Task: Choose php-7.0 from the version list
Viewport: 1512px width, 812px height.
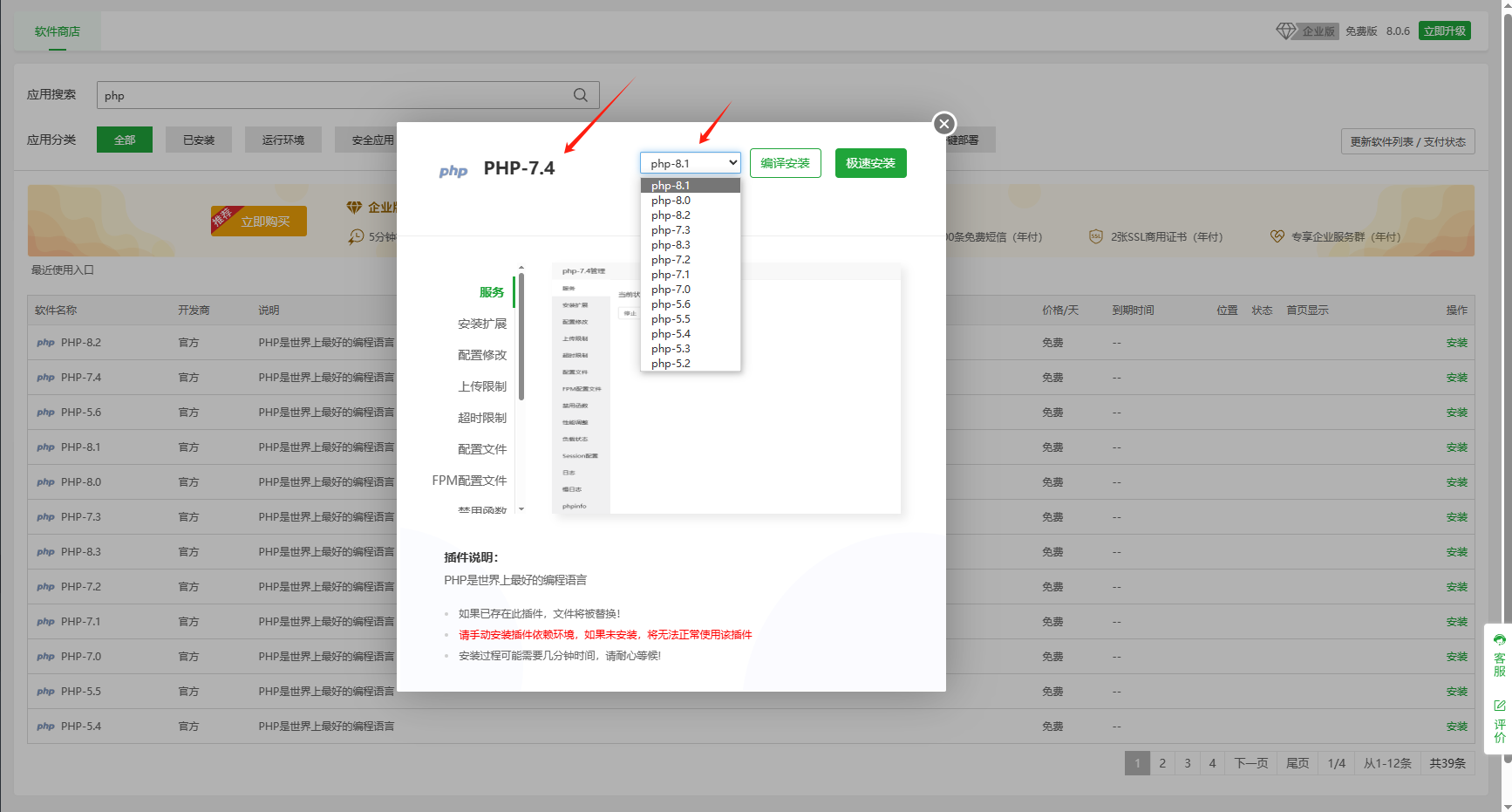Action: [691, 290]
